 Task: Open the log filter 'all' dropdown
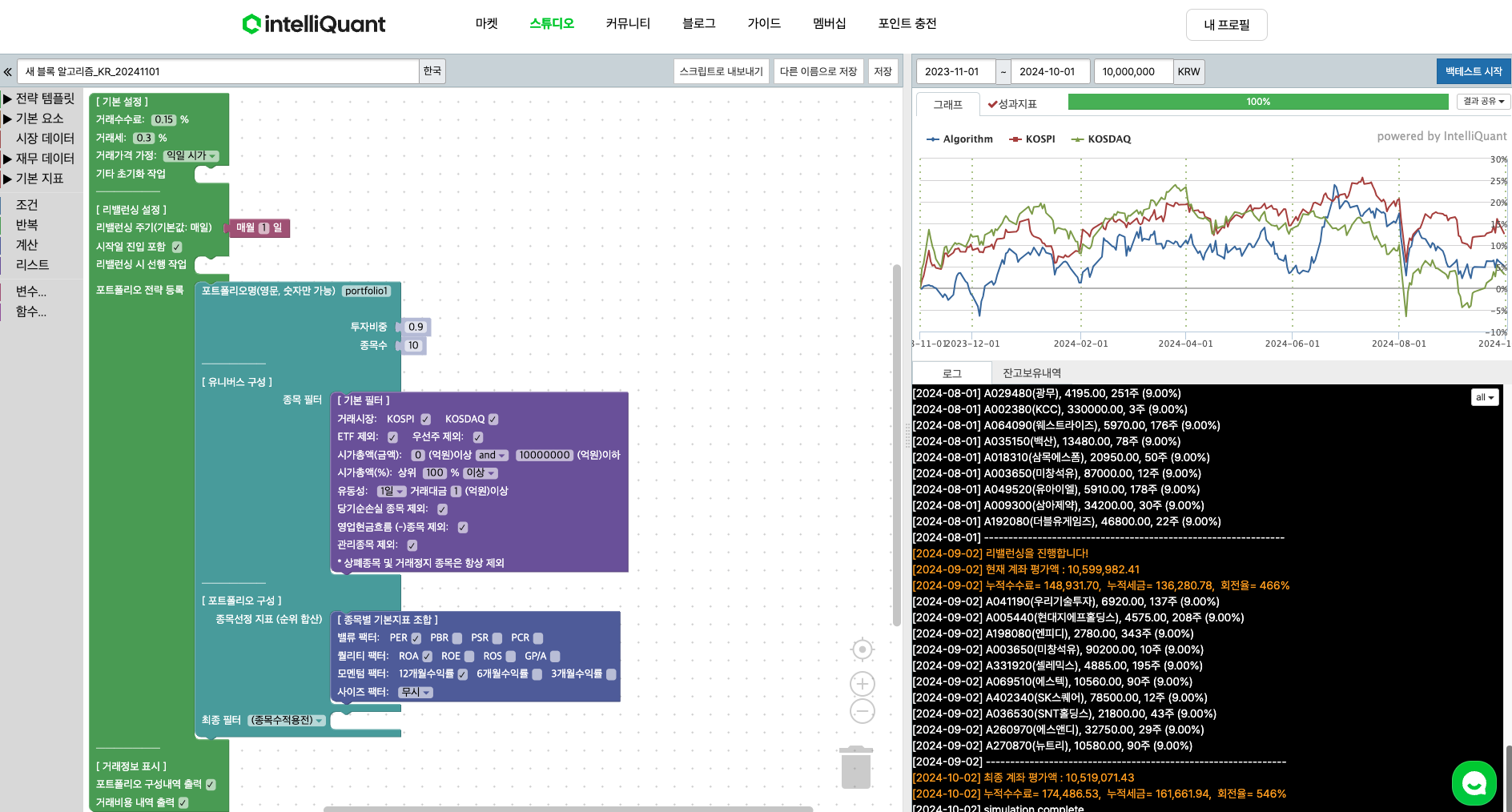pos(1484,397)
